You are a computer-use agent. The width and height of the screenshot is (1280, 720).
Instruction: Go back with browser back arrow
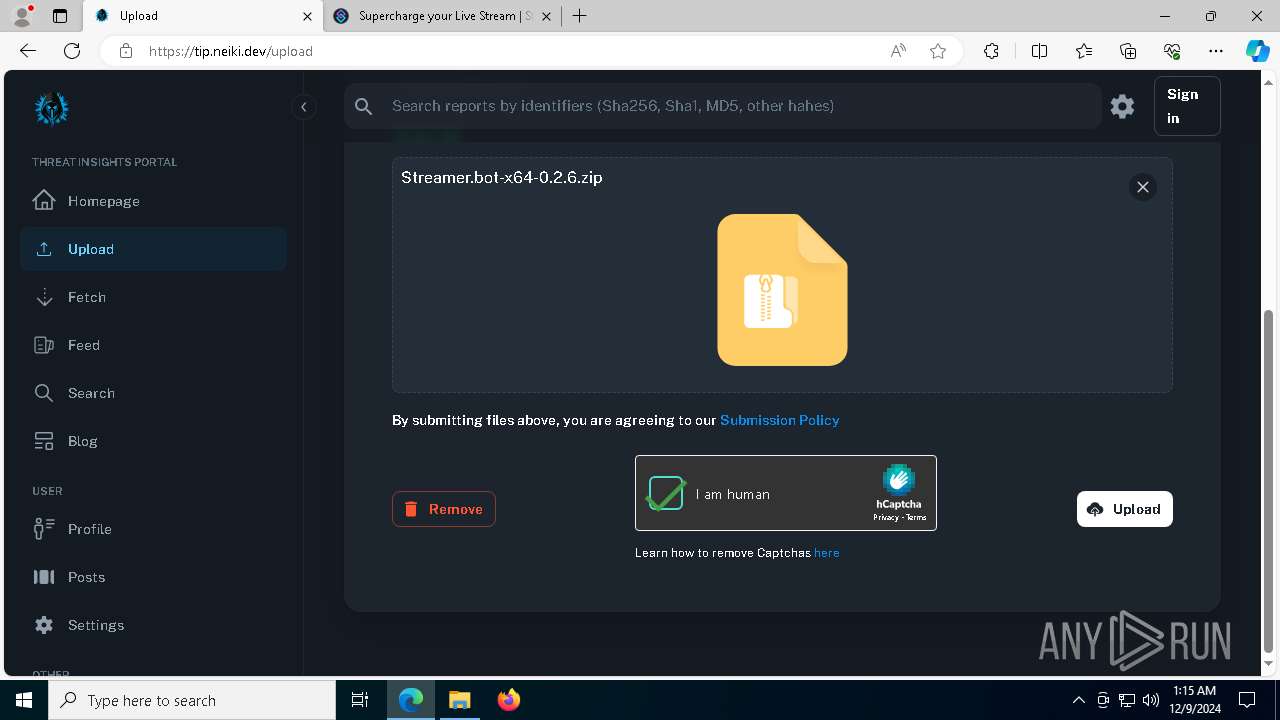28,51
